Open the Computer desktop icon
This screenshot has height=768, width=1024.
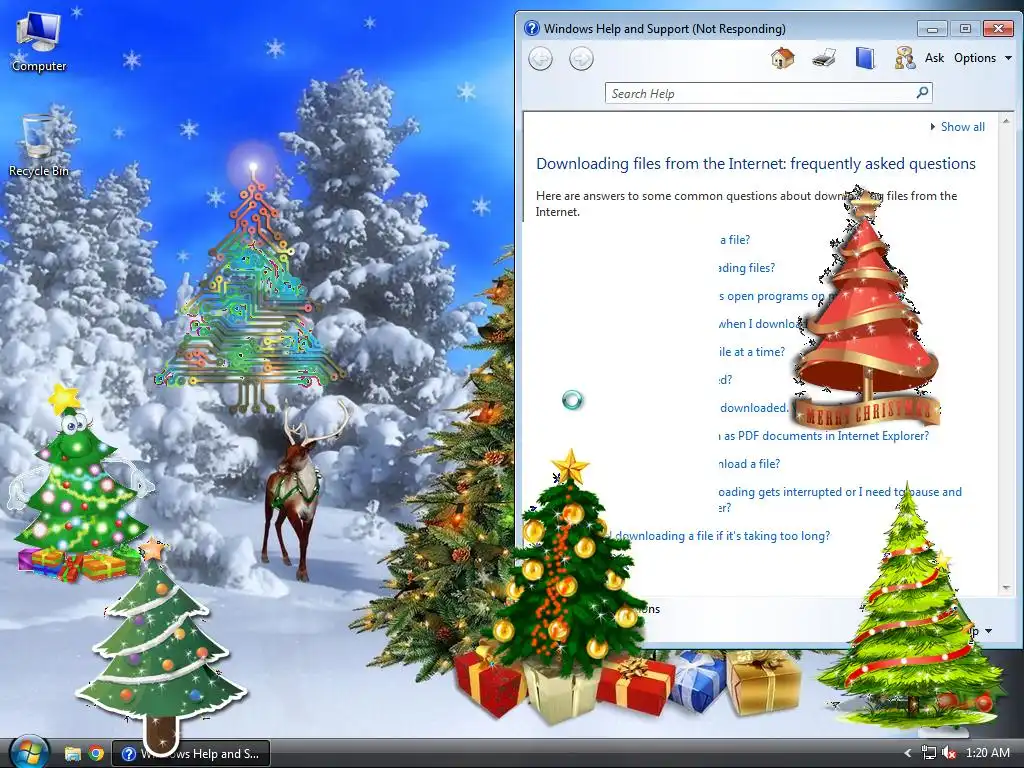pyautogui.click(x=39, y=41)
